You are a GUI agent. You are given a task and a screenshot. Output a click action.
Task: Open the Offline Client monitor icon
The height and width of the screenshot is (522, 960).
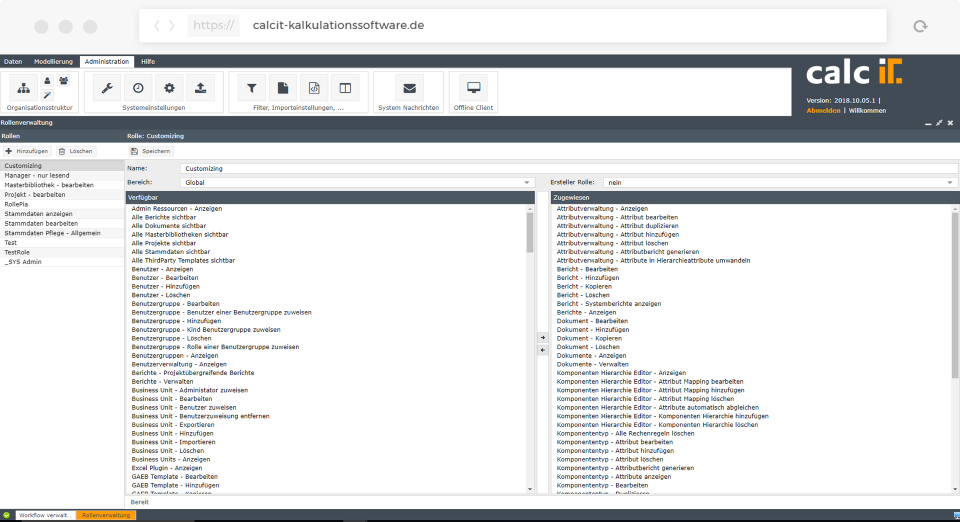point(473,88)
